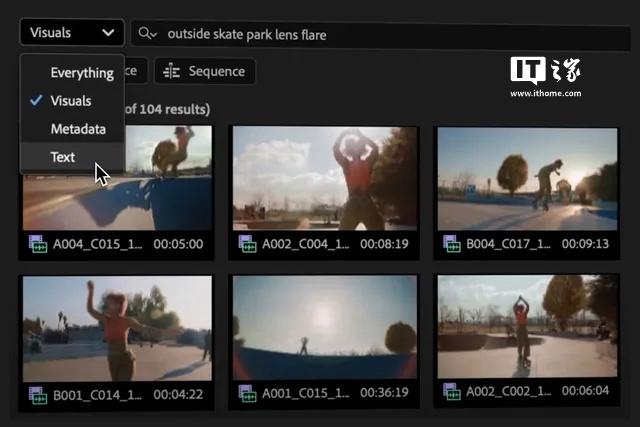Click clip icon beside A004_C015
The width and height of the screenshot is (640, 427).
[x=38, y=244]
